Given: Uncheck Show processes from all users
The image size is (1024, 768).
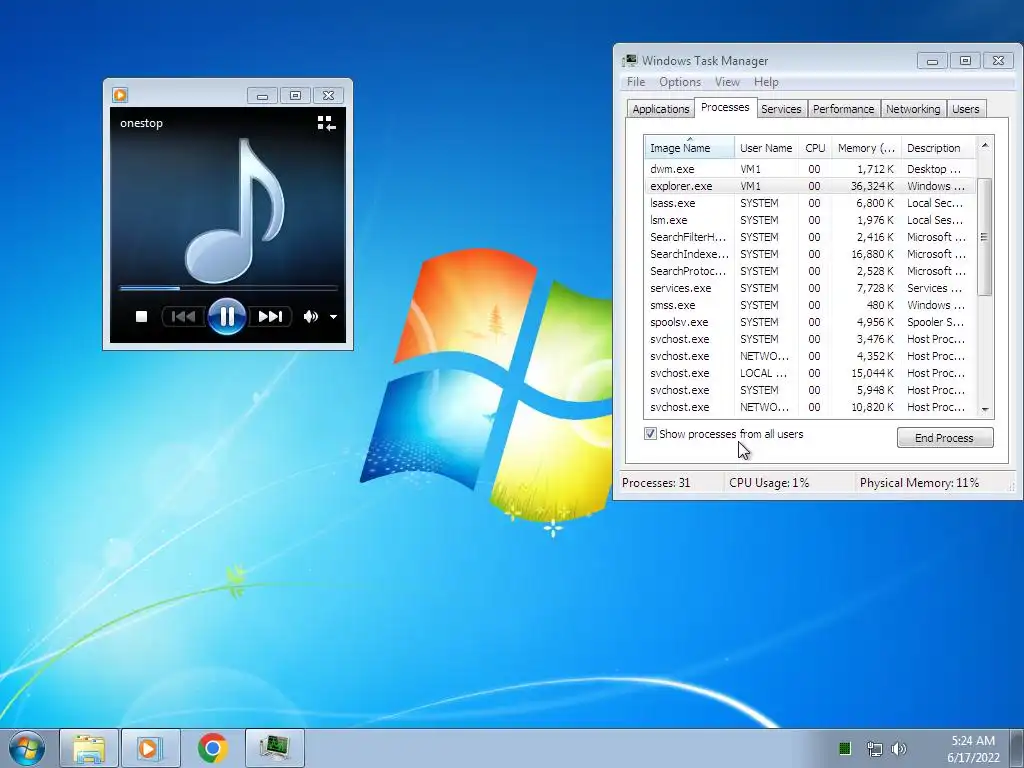Looking at the screenshot, I should click(x=650, y=434).
